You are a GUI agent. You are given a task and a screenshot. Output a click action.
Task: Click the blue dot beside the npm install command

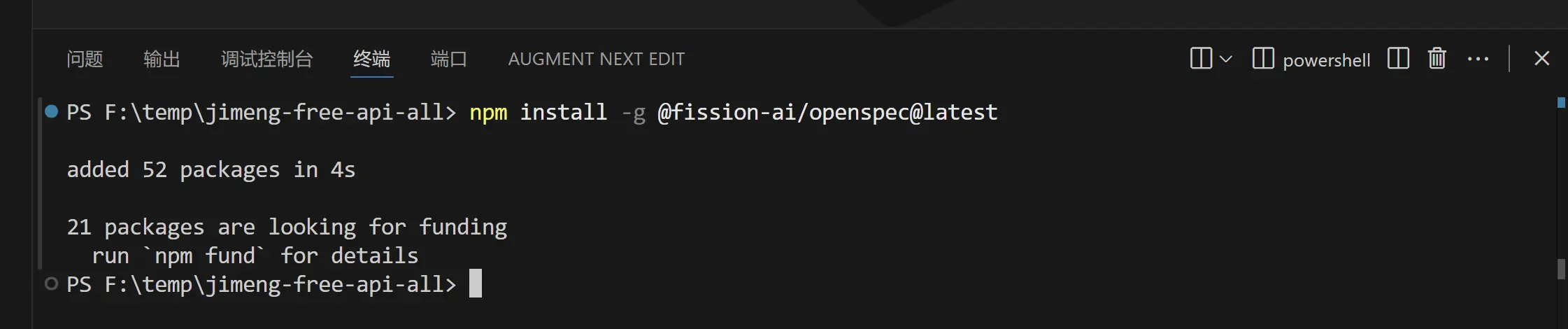click(x=51, y=111)
